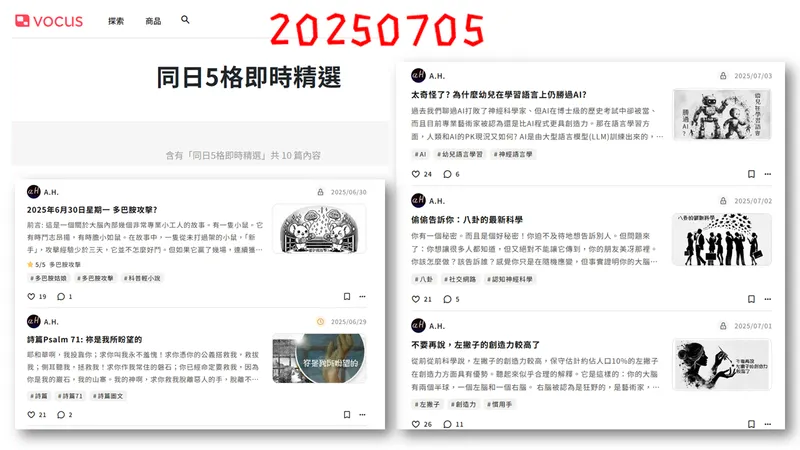This screenshot has width=800, height=450.
Task: Open comments on 左撇子的創造力 article
Action: pos(447,424)
